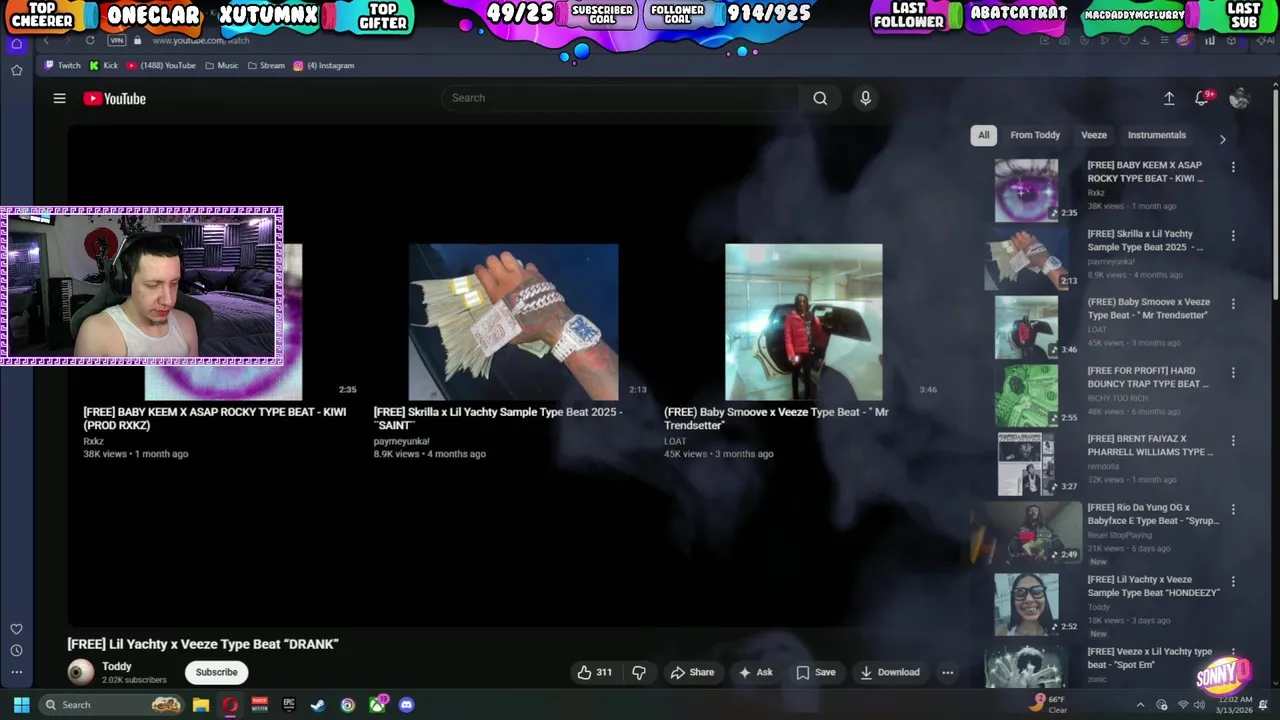This screenshot has height=720, width=1280.
Task: Play the end-screen Mr Trendsetter video thumbnail
Action: (804, 322)
